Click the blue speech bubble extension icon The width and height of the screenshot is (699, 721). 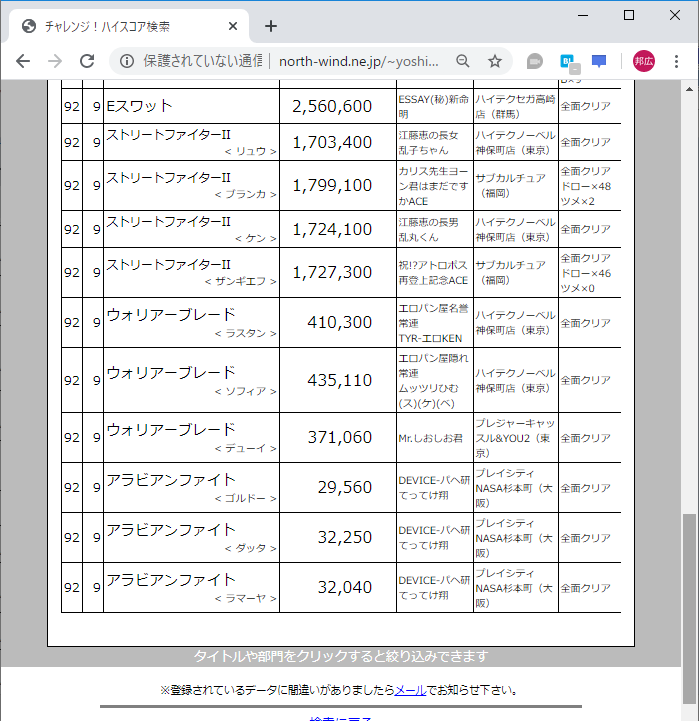(599, 61)
